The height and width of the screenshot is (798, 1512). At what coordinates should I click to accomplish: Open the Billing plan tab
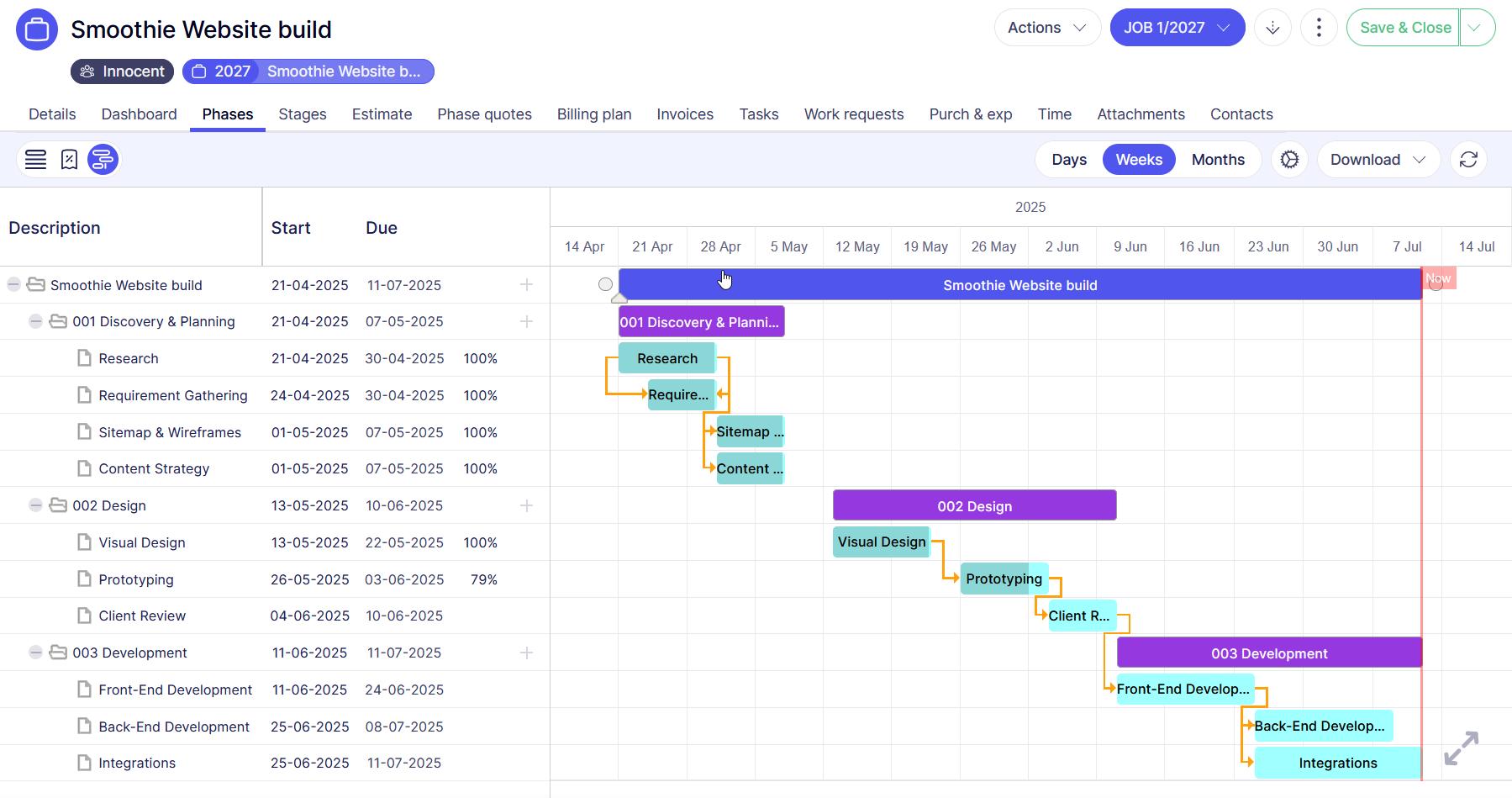pos(594,114)
